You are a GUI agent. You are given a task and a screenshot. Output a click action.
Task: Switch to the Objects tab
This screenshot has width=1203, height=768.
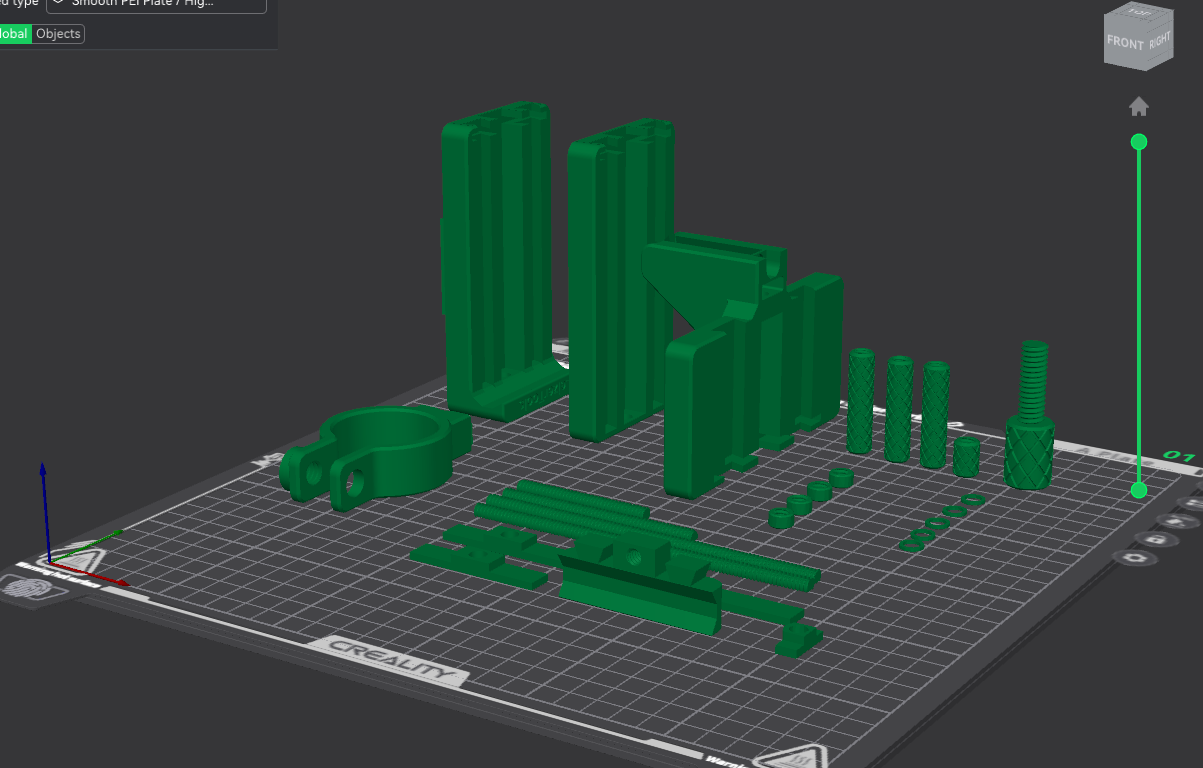coord(58,33)
